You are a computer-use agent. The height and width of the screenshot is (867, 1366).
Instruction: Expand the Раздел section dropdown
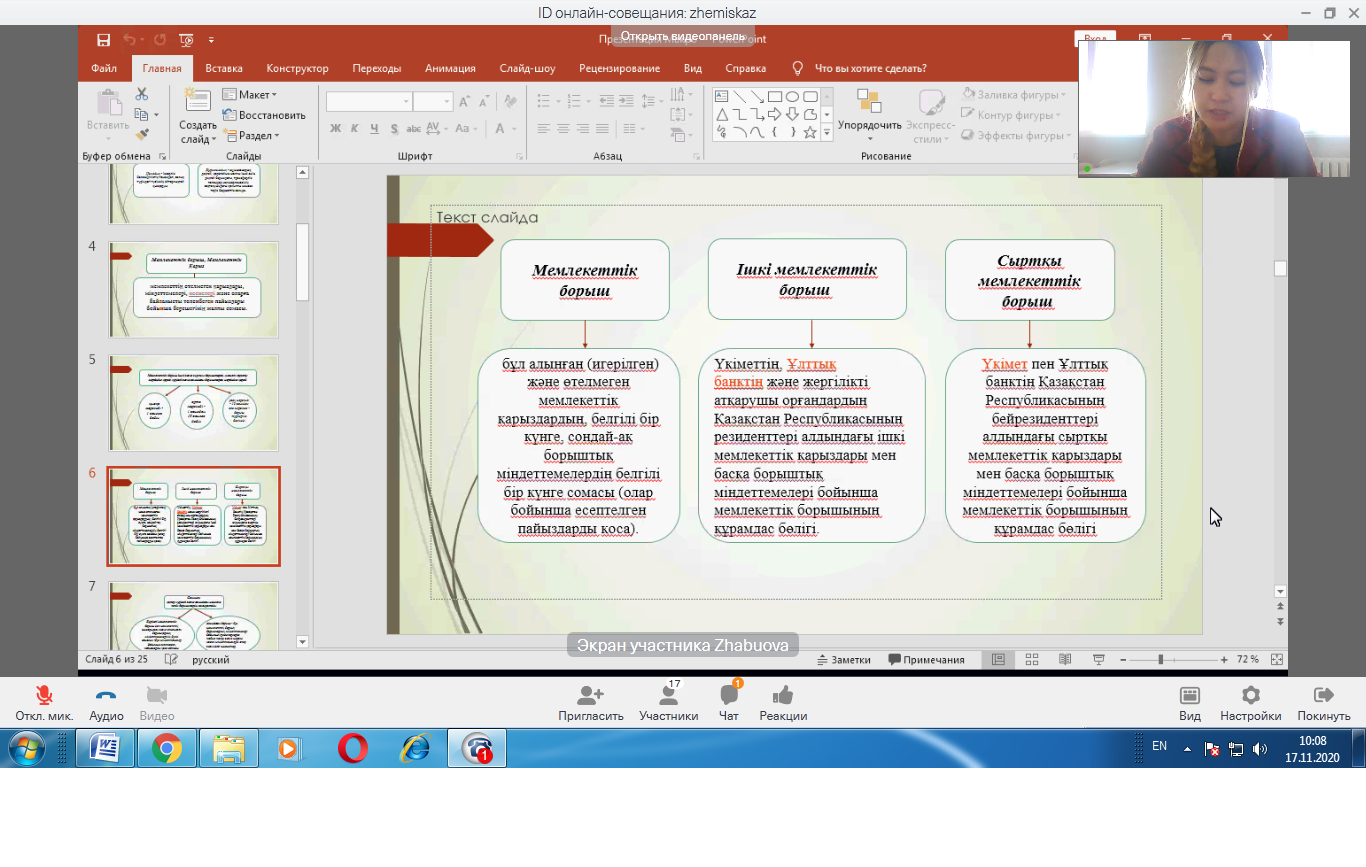(252, 135)
